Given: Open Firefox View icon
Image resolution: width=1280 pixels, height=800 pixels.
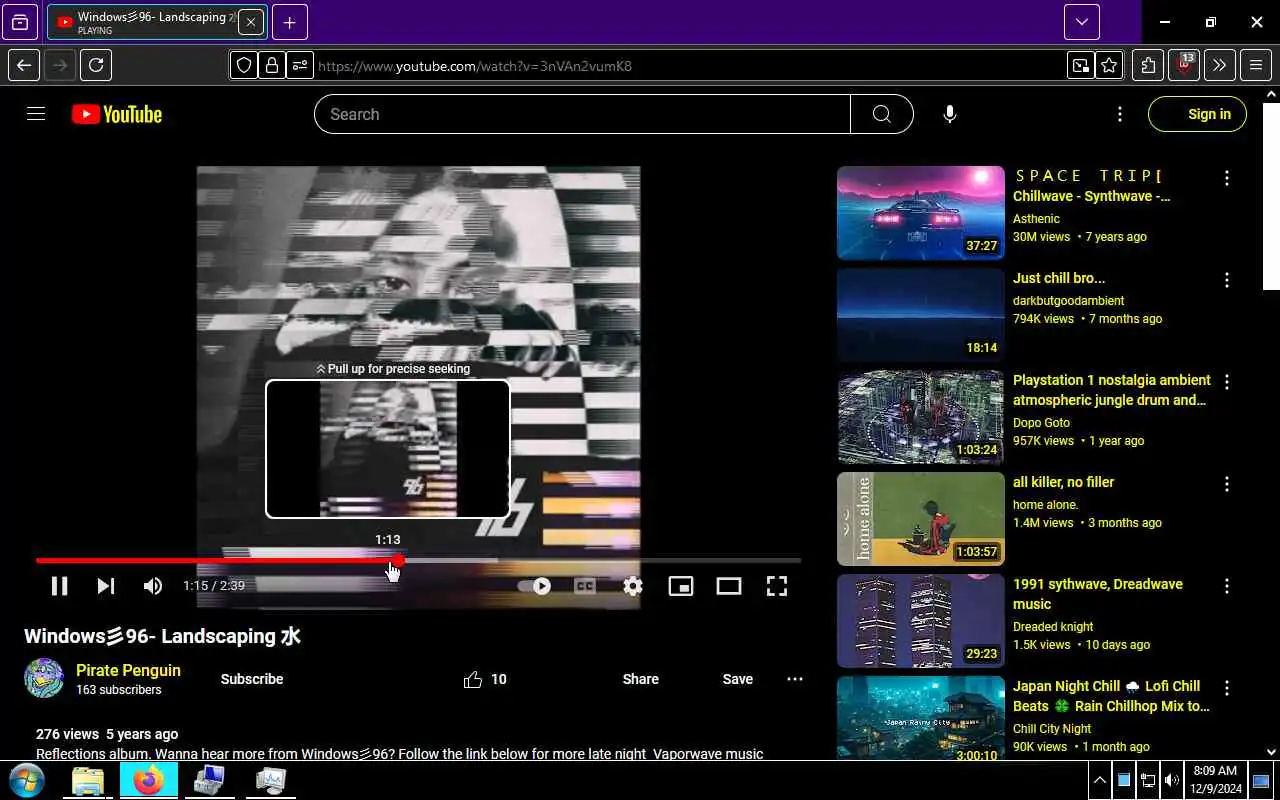Looking at the screenshot, I should tap(20, 22).
